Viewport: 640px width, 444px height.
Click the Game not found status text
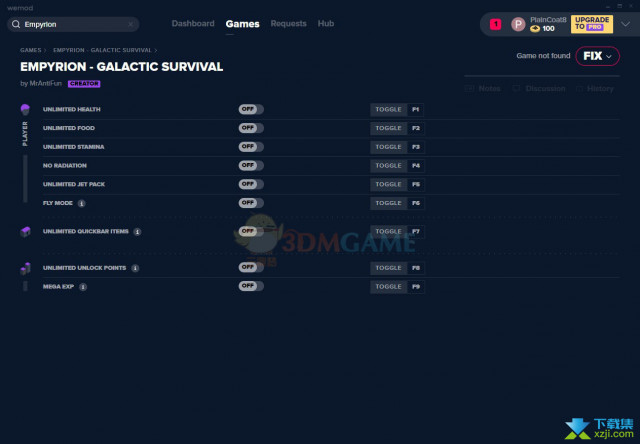[543, 56]
